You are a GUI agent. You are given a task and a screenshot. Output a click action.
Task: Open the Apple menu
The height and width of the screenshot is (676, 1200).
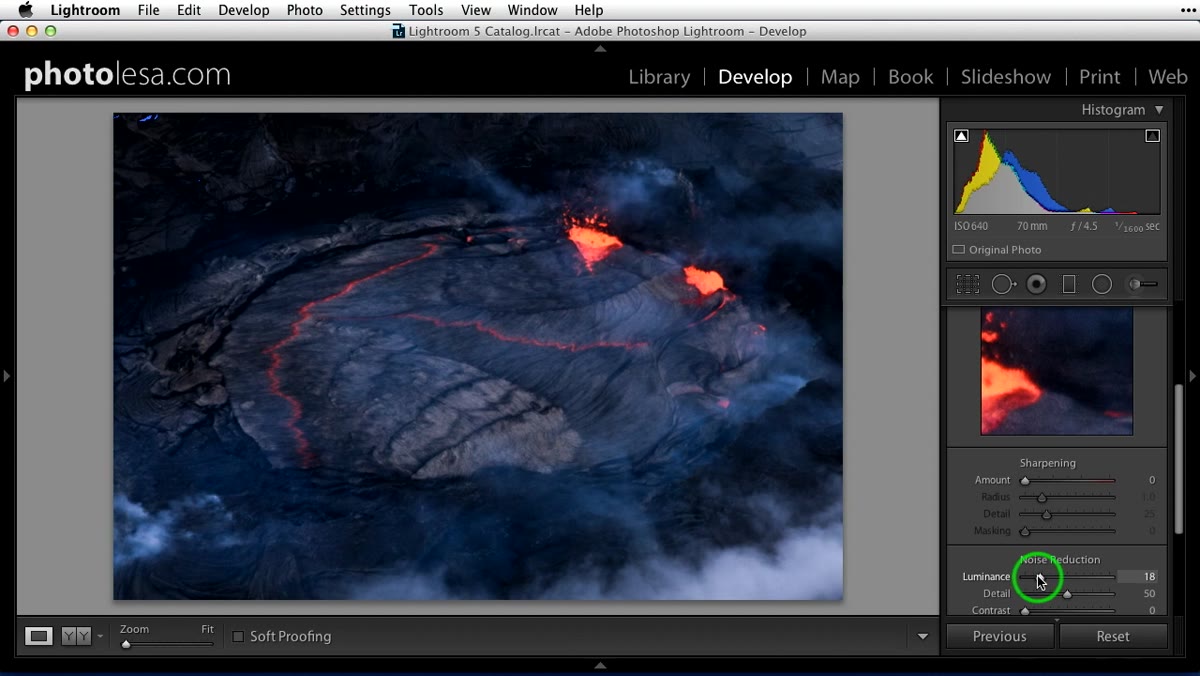click(x=26, y=10)
